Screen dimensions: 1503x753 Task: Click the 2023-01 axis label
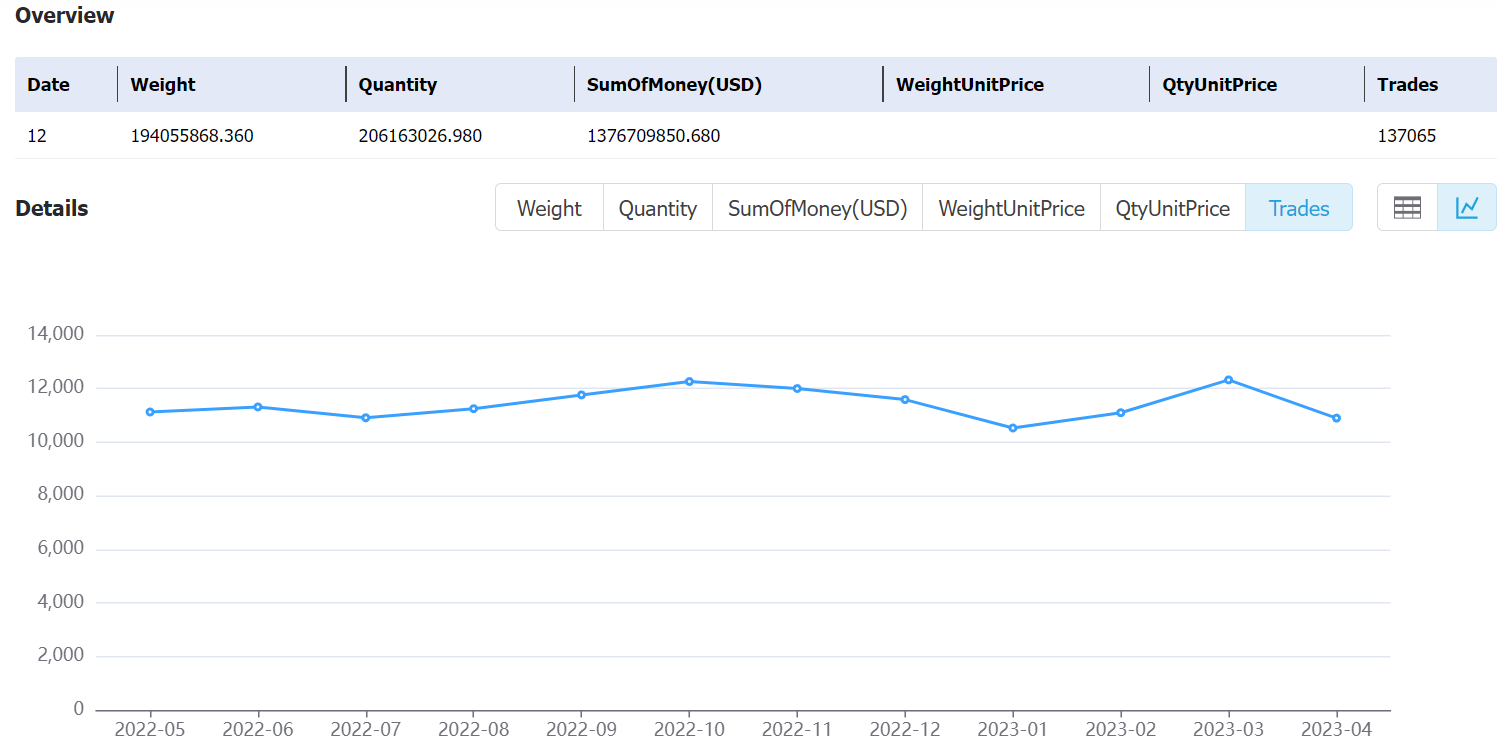pyautogui.click(x=1013, y=730)
